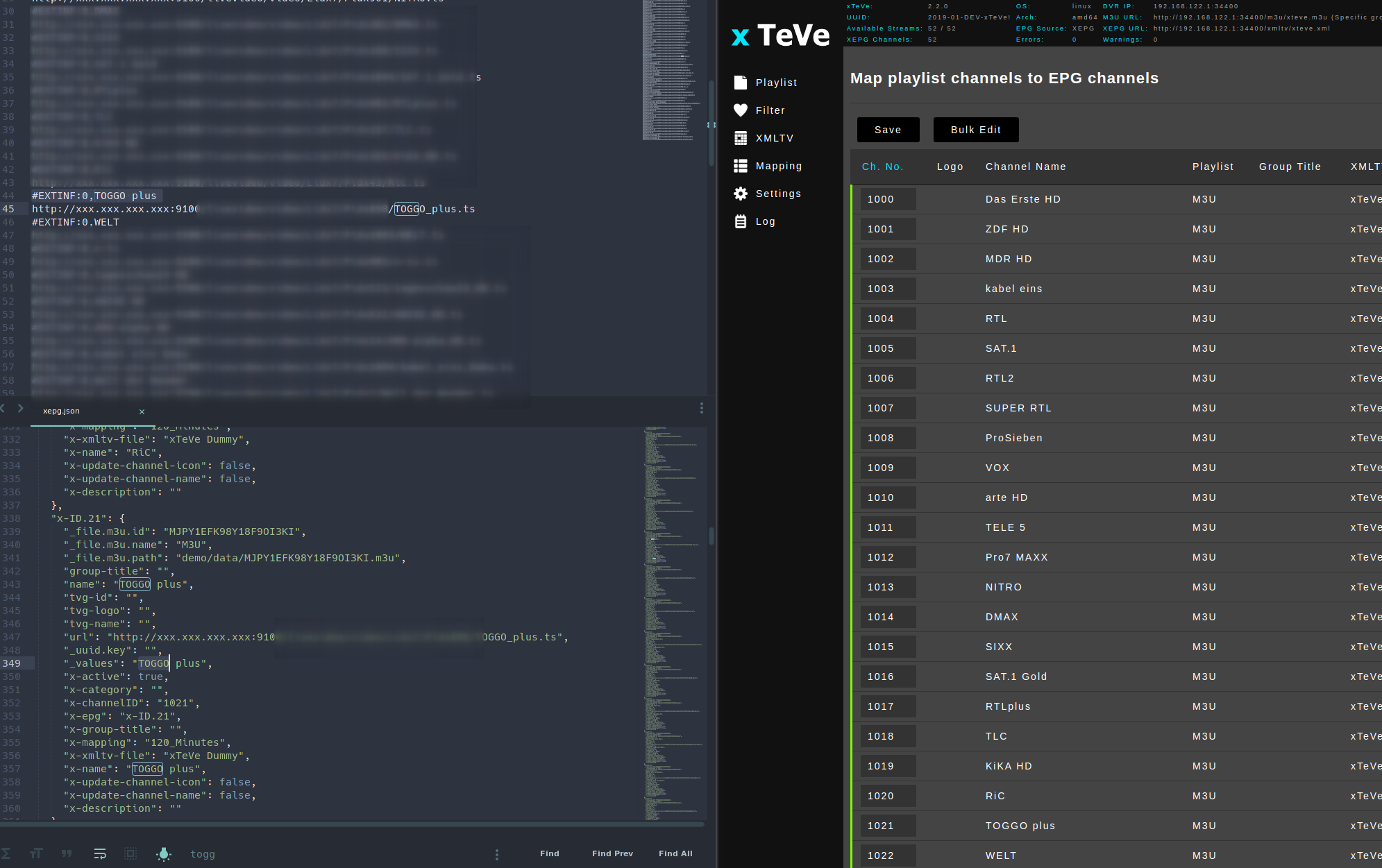
Task: Toggle wrap-around search icon
Action: point(101,853)
